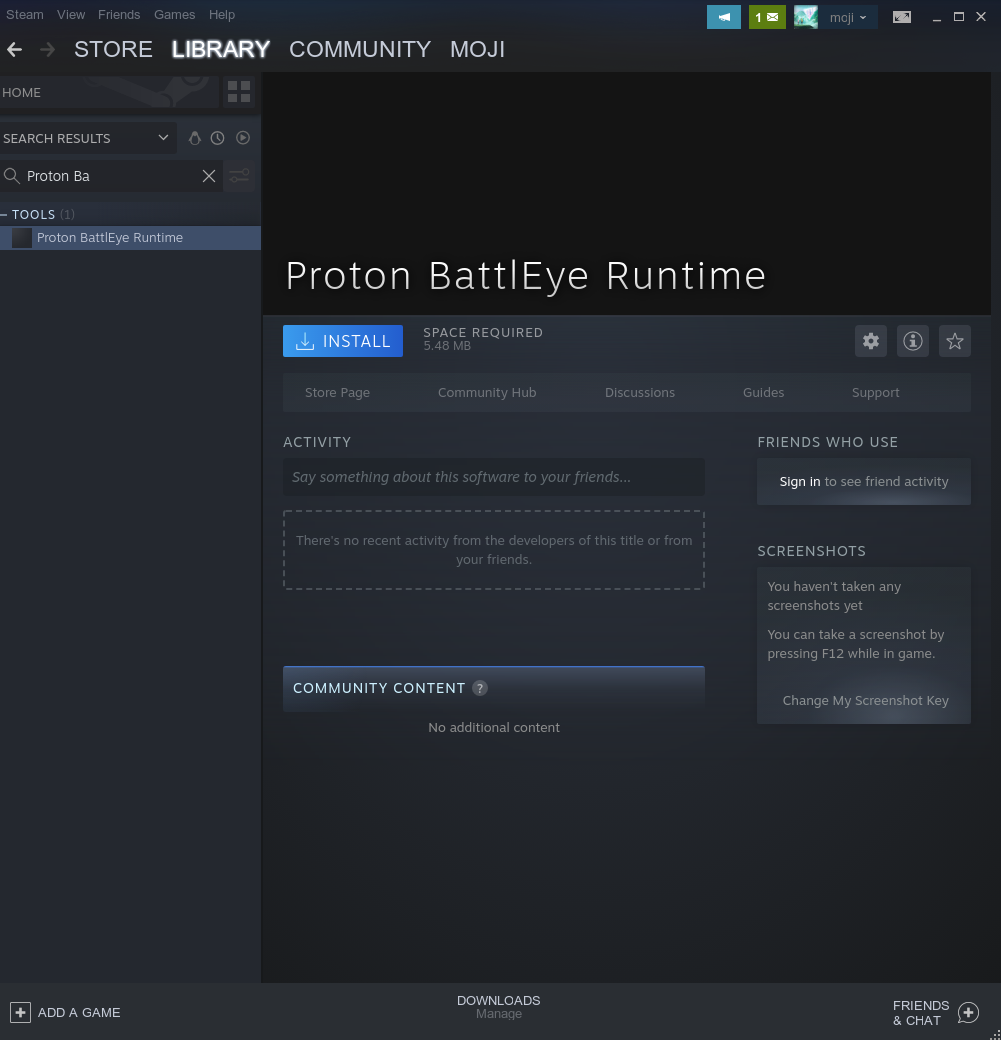The image size is (1001, 1040).
Task: Go to library Home
Action: coord(109,92)
